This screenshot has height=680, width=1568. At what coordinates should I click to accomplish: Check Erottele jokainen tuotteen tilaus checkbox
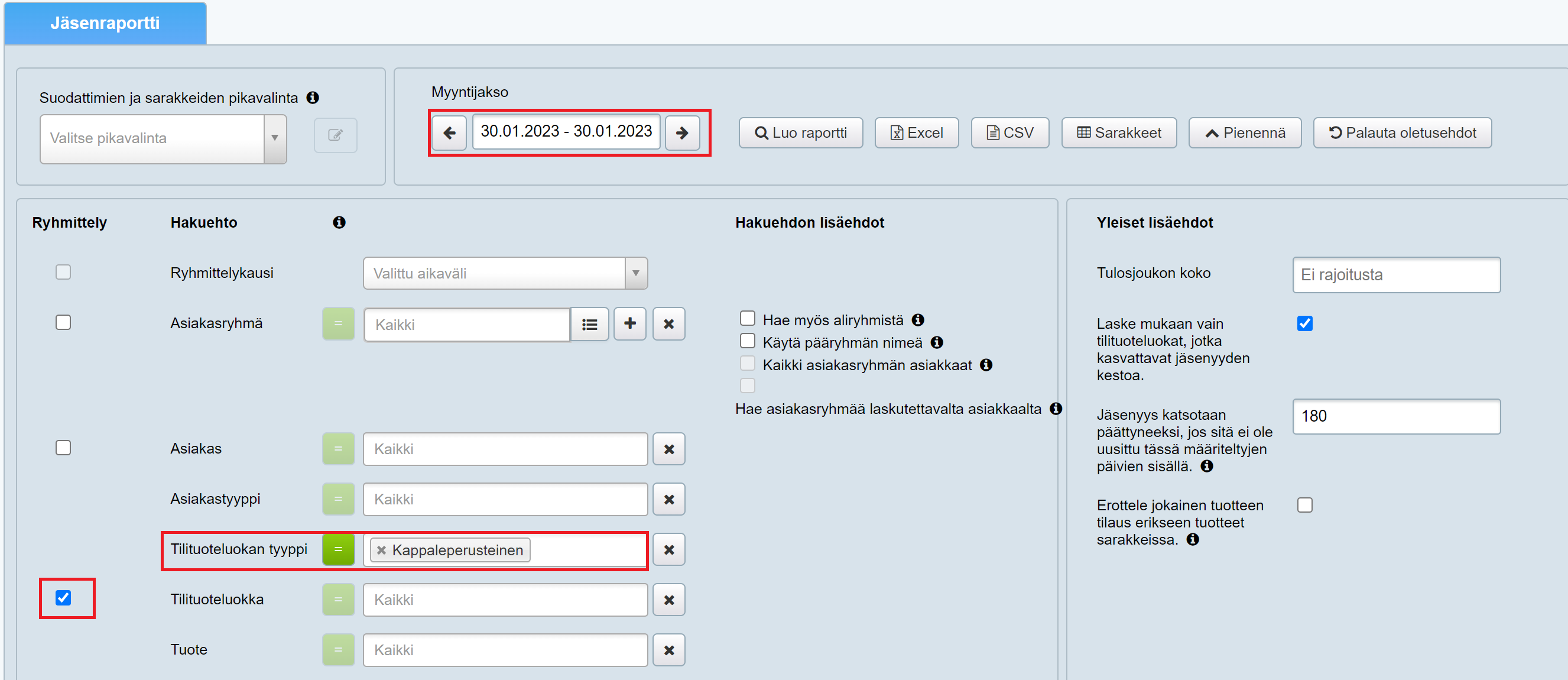(x=1304, y=504)
